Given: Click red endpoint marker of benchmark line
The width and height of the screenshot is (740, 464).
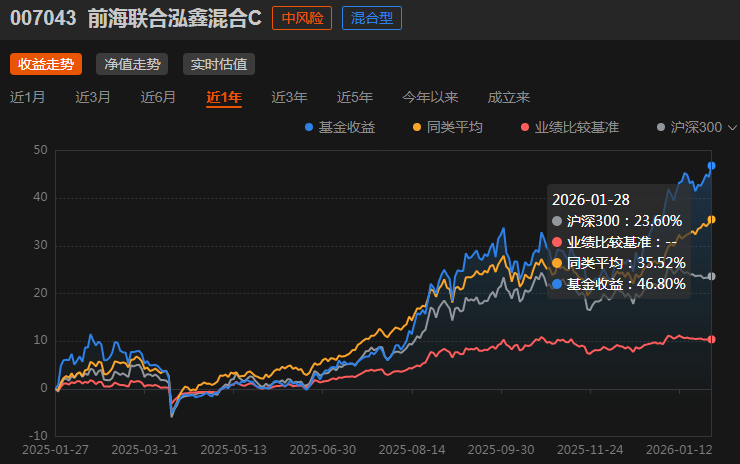Looking at the screenshot, I should (712, 339).
